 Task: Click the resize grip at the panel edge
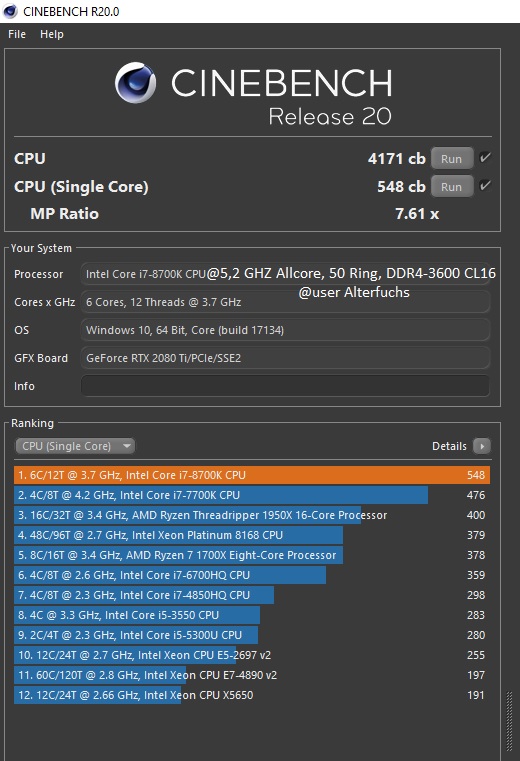pos(509,721)
